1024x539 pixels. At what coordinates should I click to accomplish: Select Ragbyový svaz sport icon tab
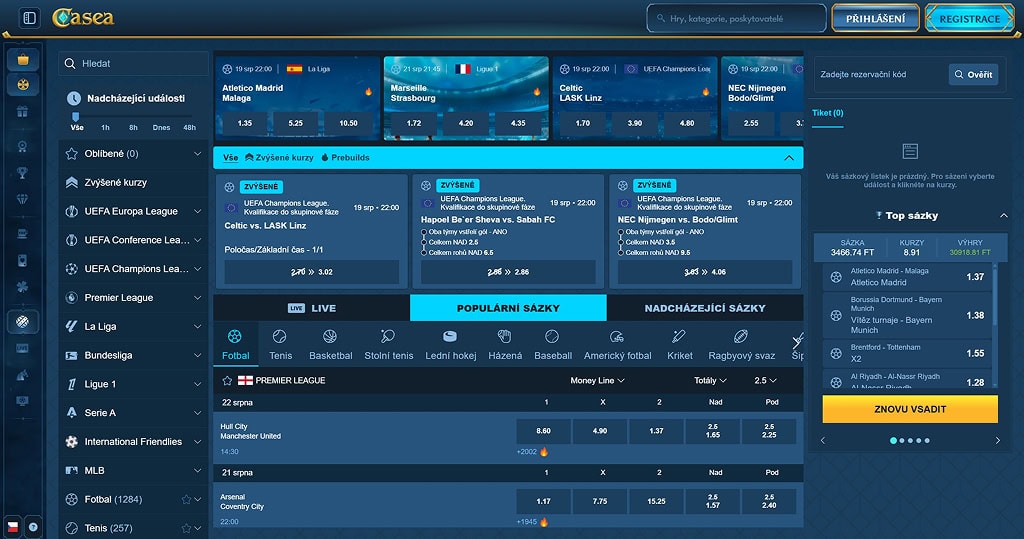click(741, 344)
